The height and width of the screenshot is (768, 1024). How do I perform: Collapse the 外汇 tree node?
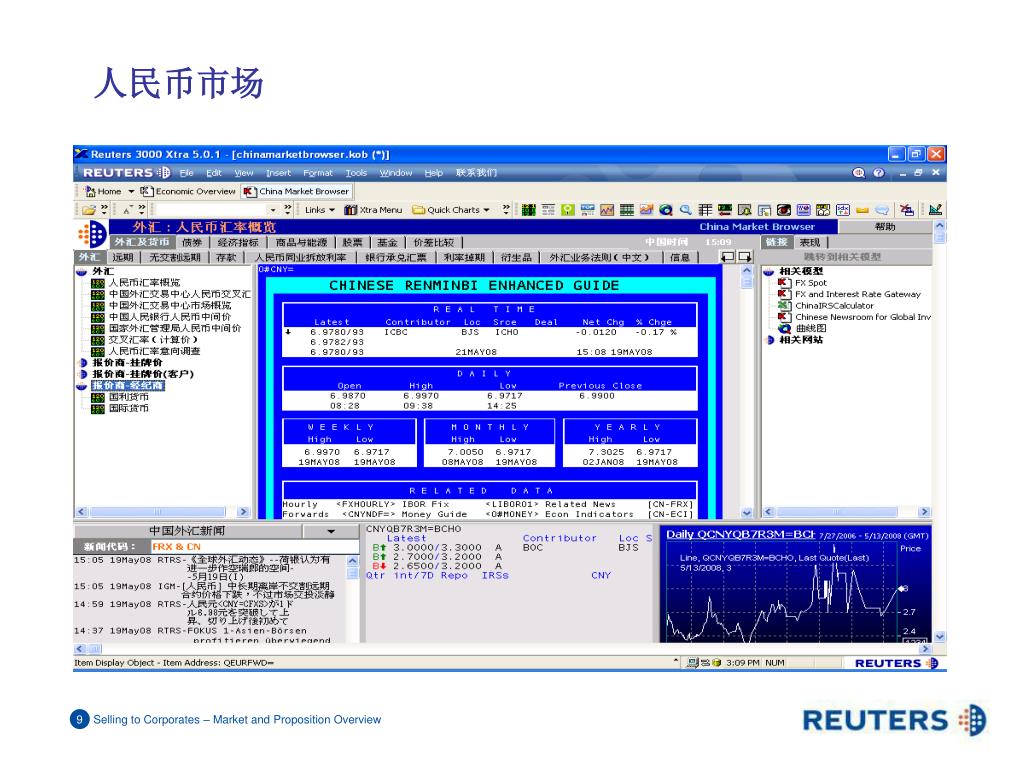(82, 271)
